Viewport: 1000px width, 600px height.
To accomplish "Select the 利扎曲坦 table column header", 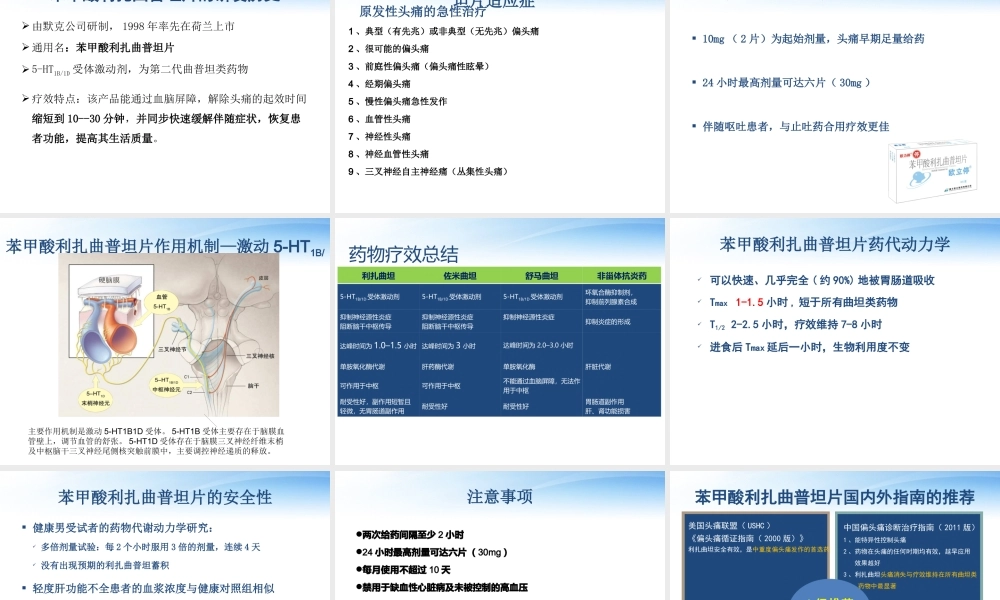I will [377, 275].
